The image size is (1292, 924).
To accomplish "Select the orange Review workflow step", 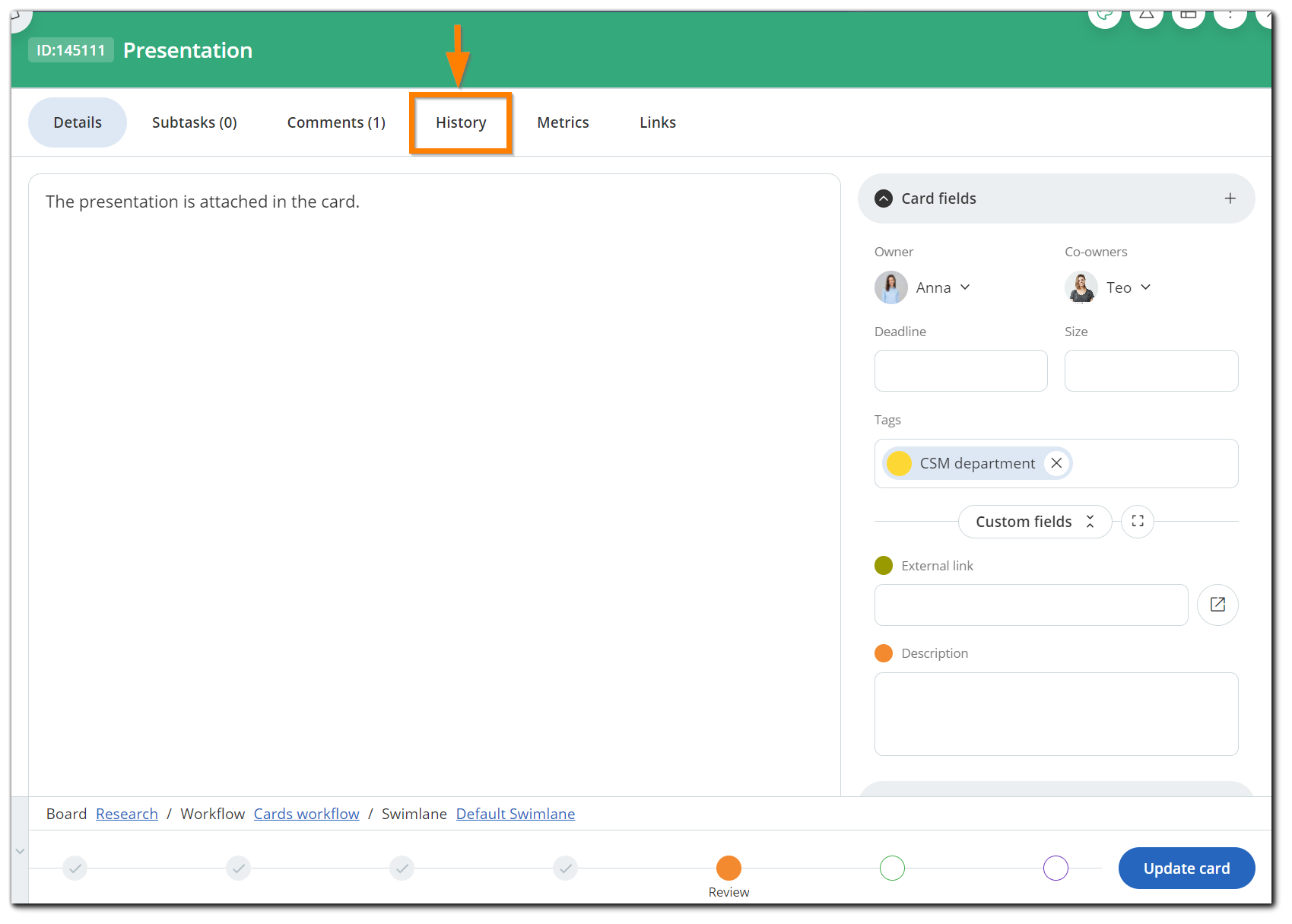I will [729, 868].
